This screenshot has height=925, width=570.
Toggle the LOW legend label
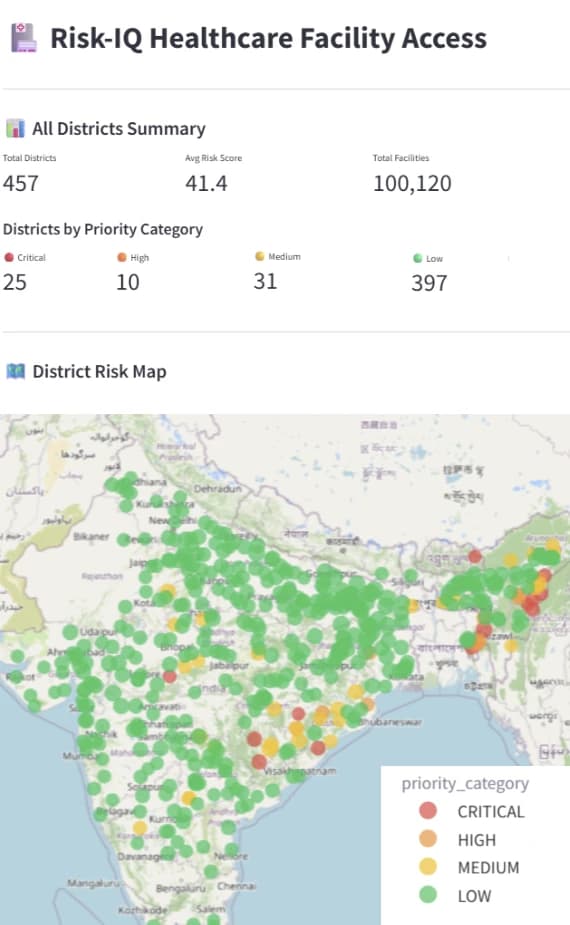pos(474,896)
